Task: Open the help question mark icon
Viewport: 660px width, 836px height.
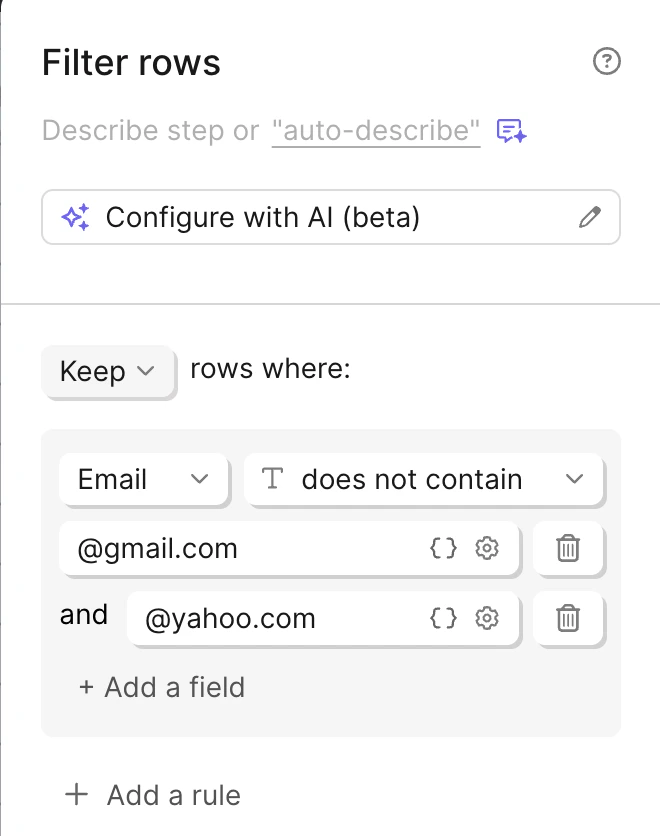Action: click(607, 62)
